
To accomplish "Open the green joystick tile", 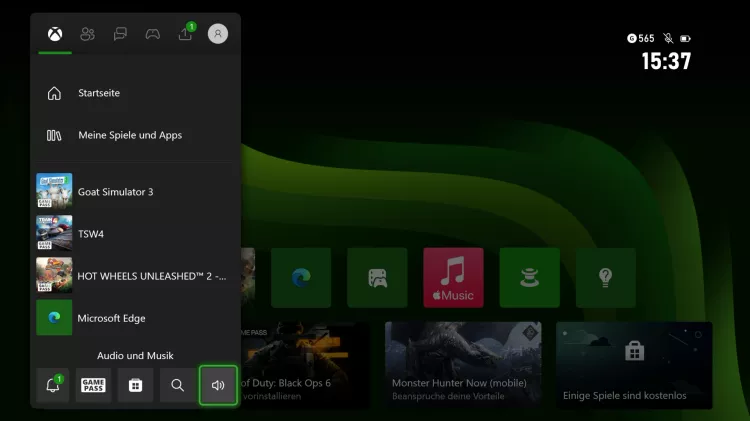I will click(529, 277).
